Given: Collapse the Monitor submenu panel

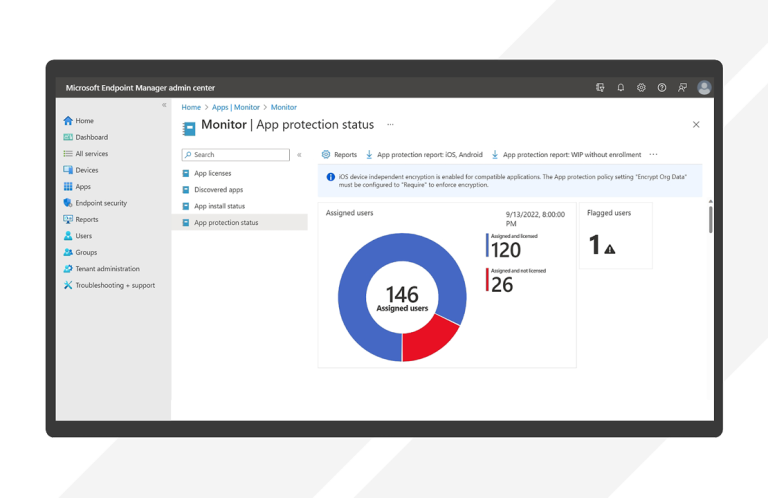Looking at the screenshot, I should (x=299, y=155).
